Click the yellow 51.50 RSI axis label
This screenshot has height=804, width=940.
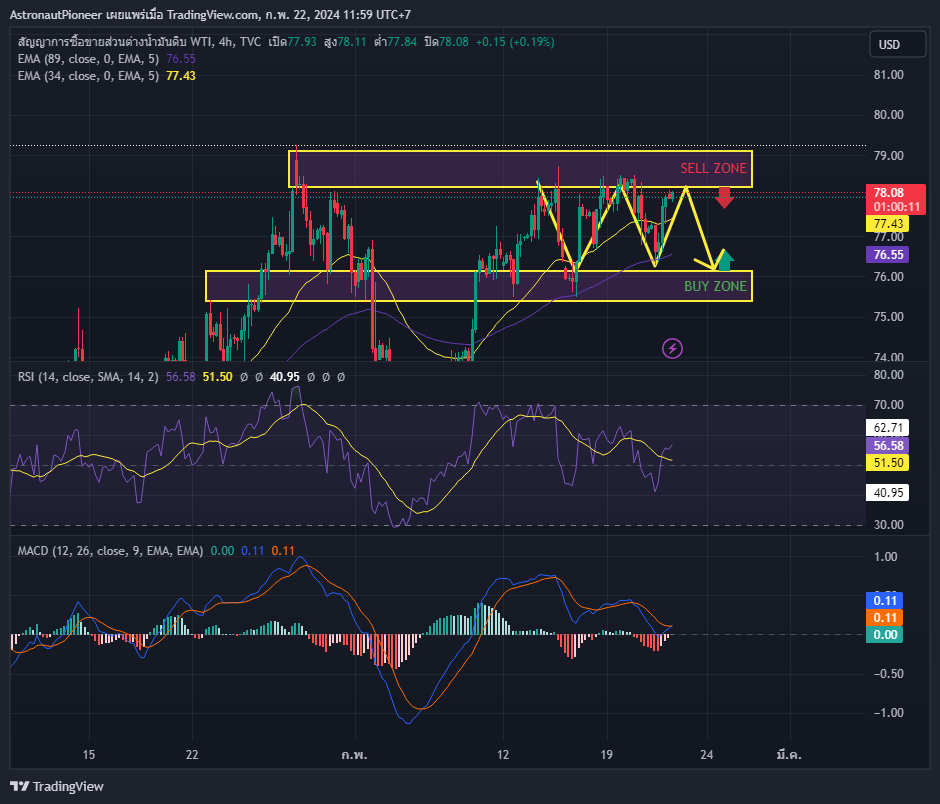point(888,462)
